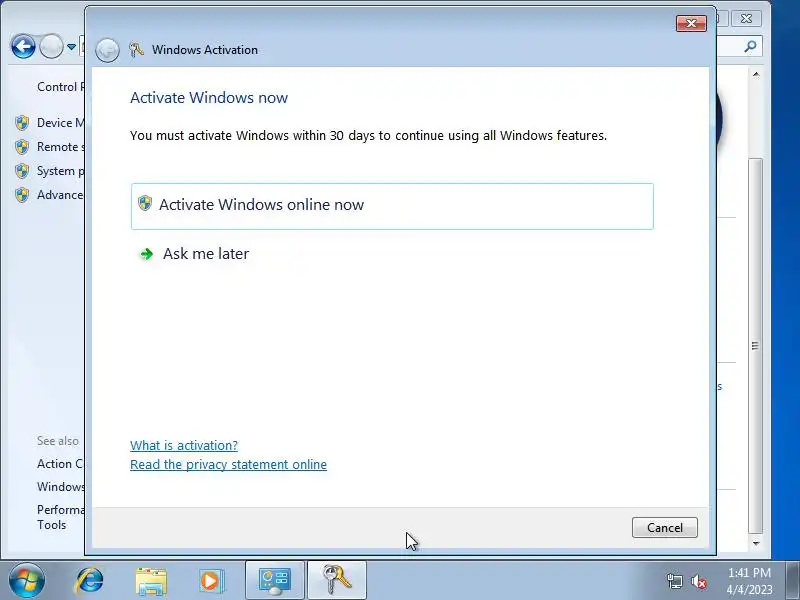Viewport: 800px width, 600px height.
Task: Choose Activate Windows online now
Action: (392, 206)
